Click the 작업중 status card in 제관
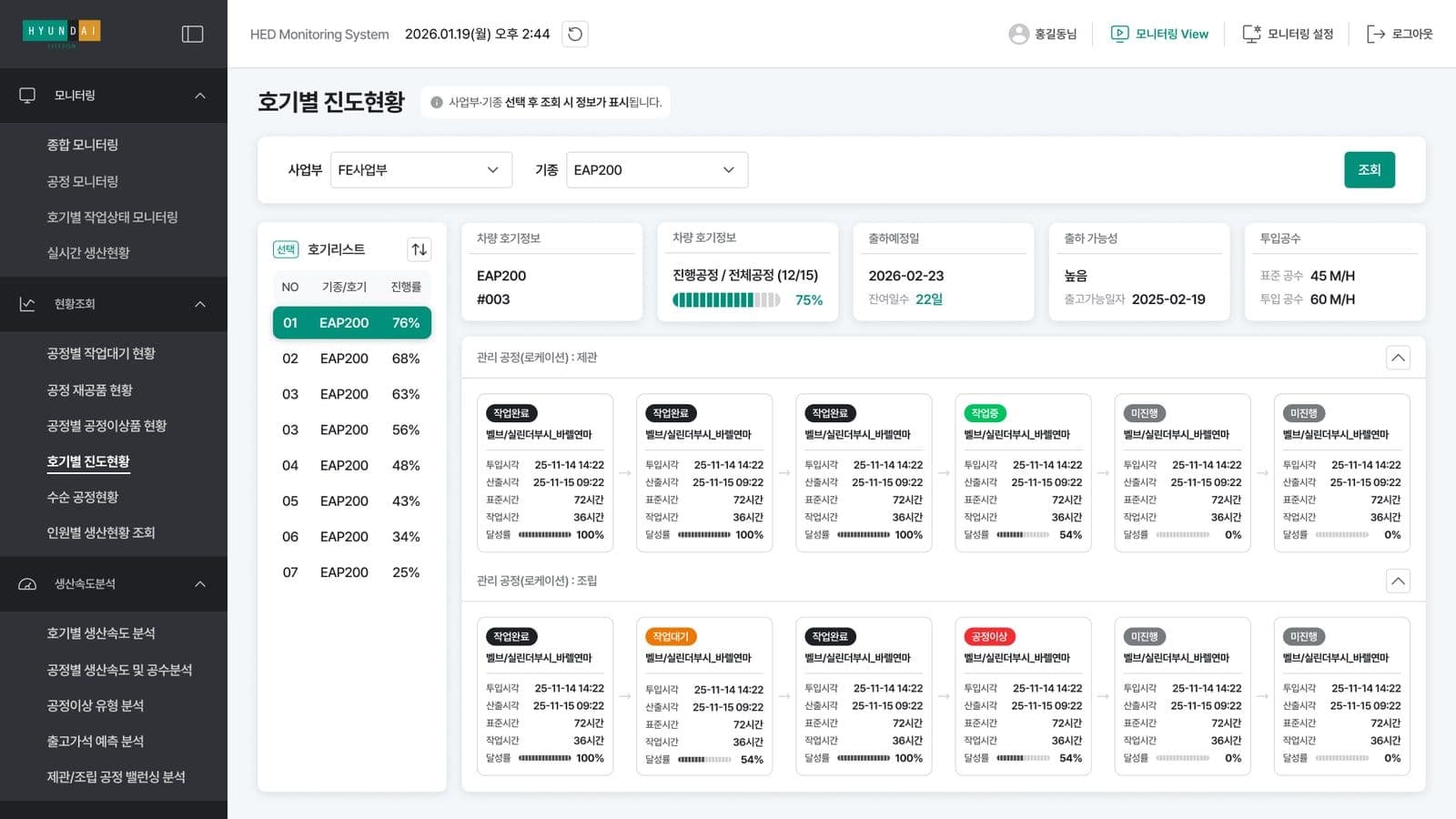 coord(1023,473)
